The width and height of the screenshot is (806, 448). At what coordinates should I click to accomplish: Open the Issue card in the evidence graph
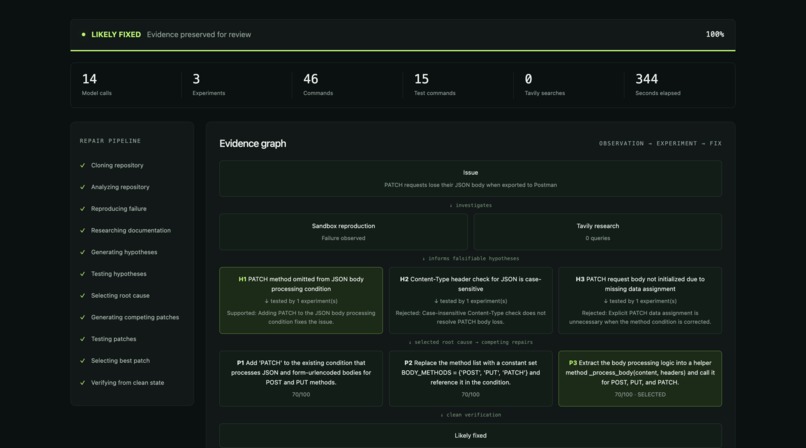[470, 178]
